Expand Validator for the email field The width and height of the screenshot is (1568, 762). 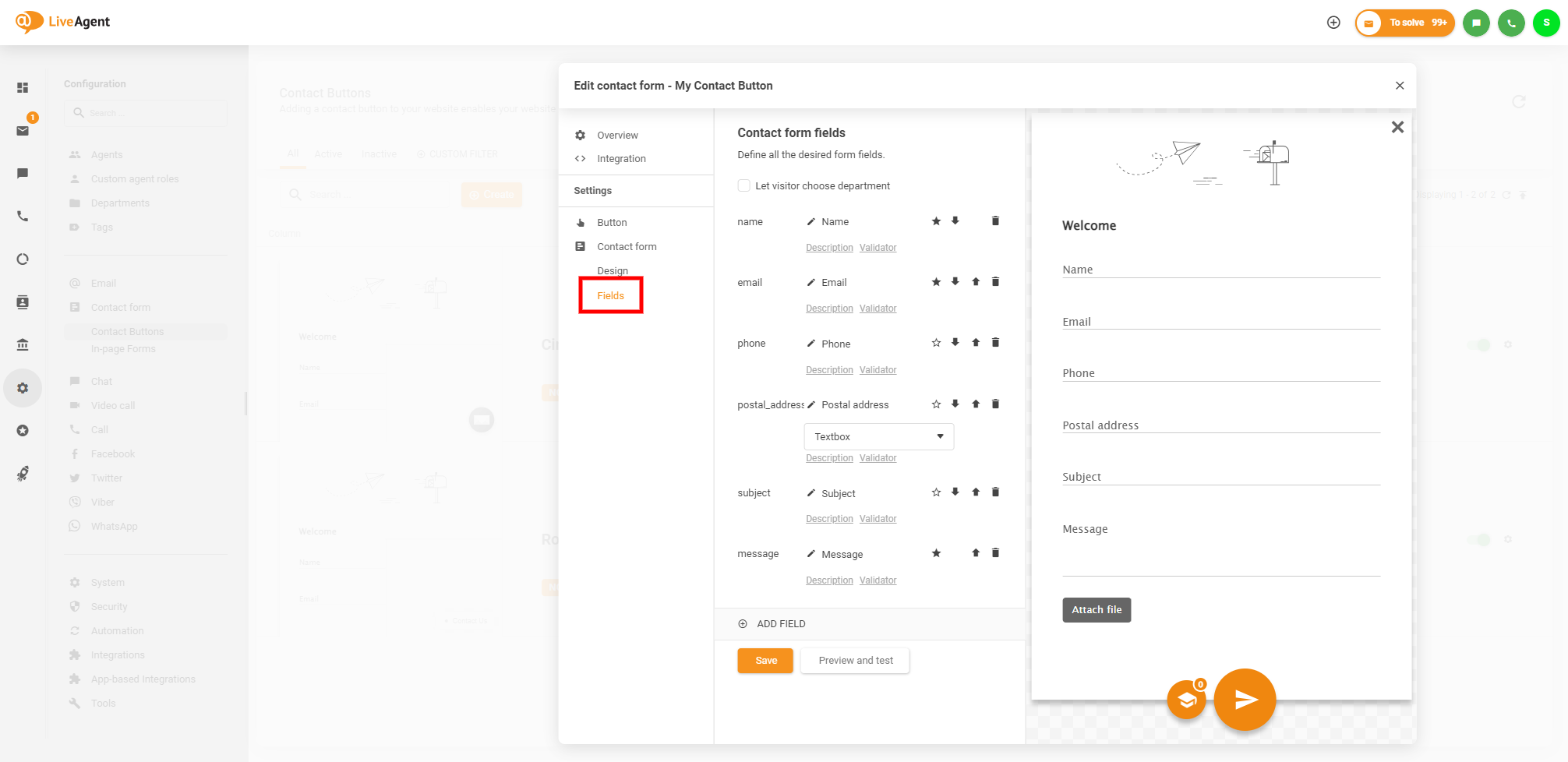point(878,309)
